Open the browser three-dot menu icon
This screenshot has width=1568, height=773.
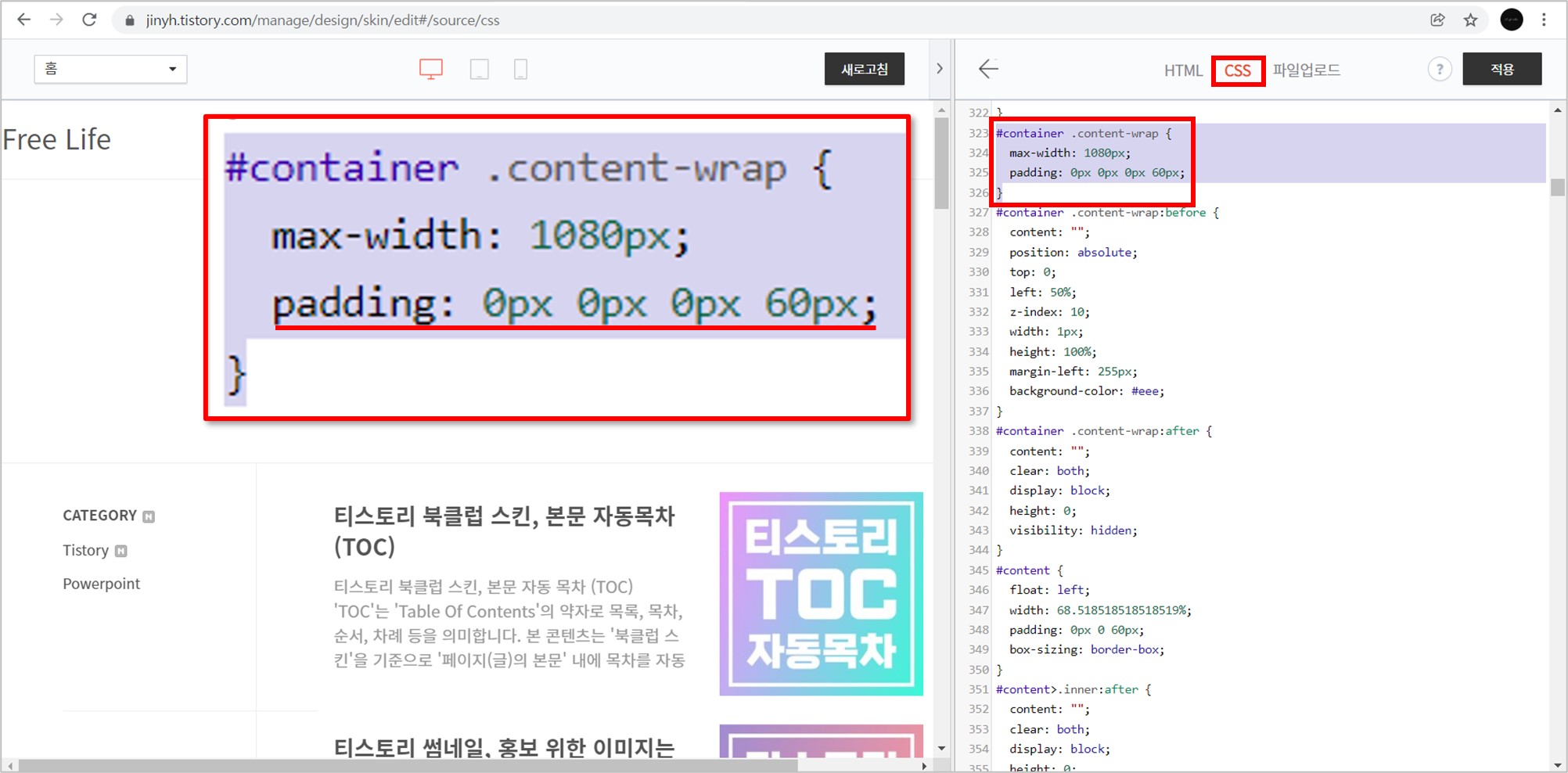pyautogui.click(x=1545, y=20)
